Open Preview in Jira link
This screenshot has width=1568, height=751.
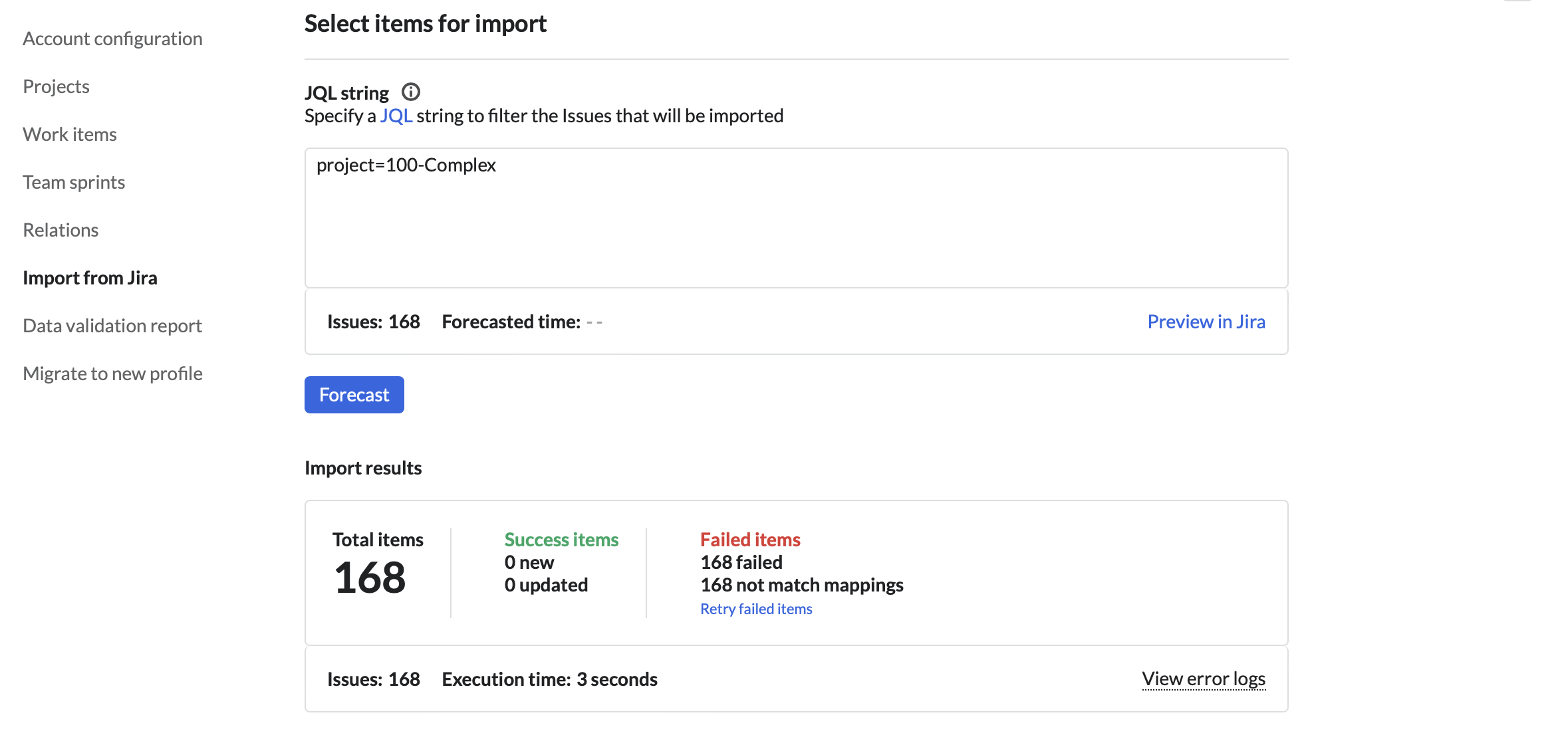(x=1206, y=322)
